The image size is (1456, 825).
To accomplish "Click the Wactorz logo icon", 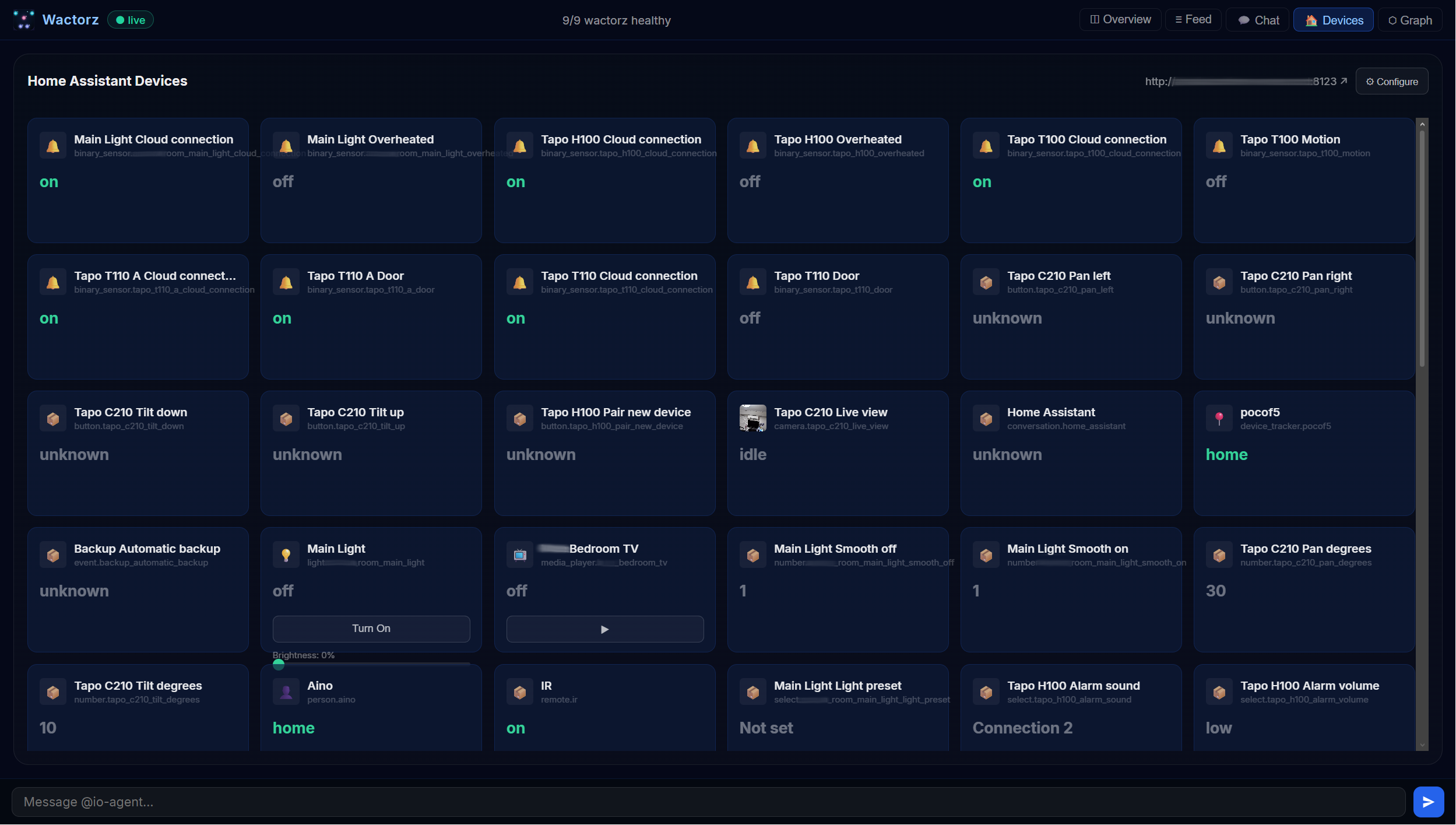I will point(23,19).
